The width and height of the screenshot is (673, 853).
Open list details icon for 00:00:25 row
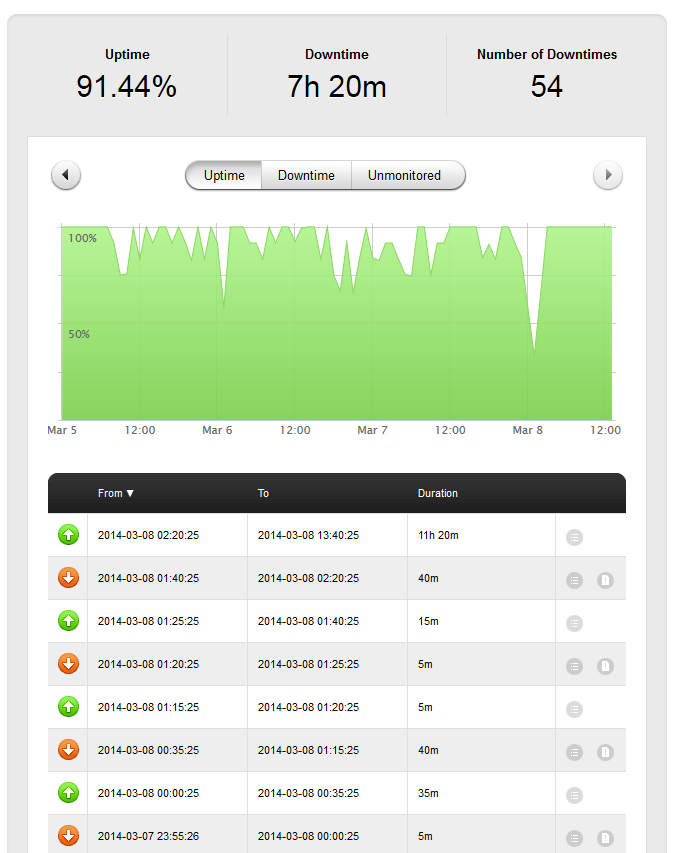pos(574,795)
